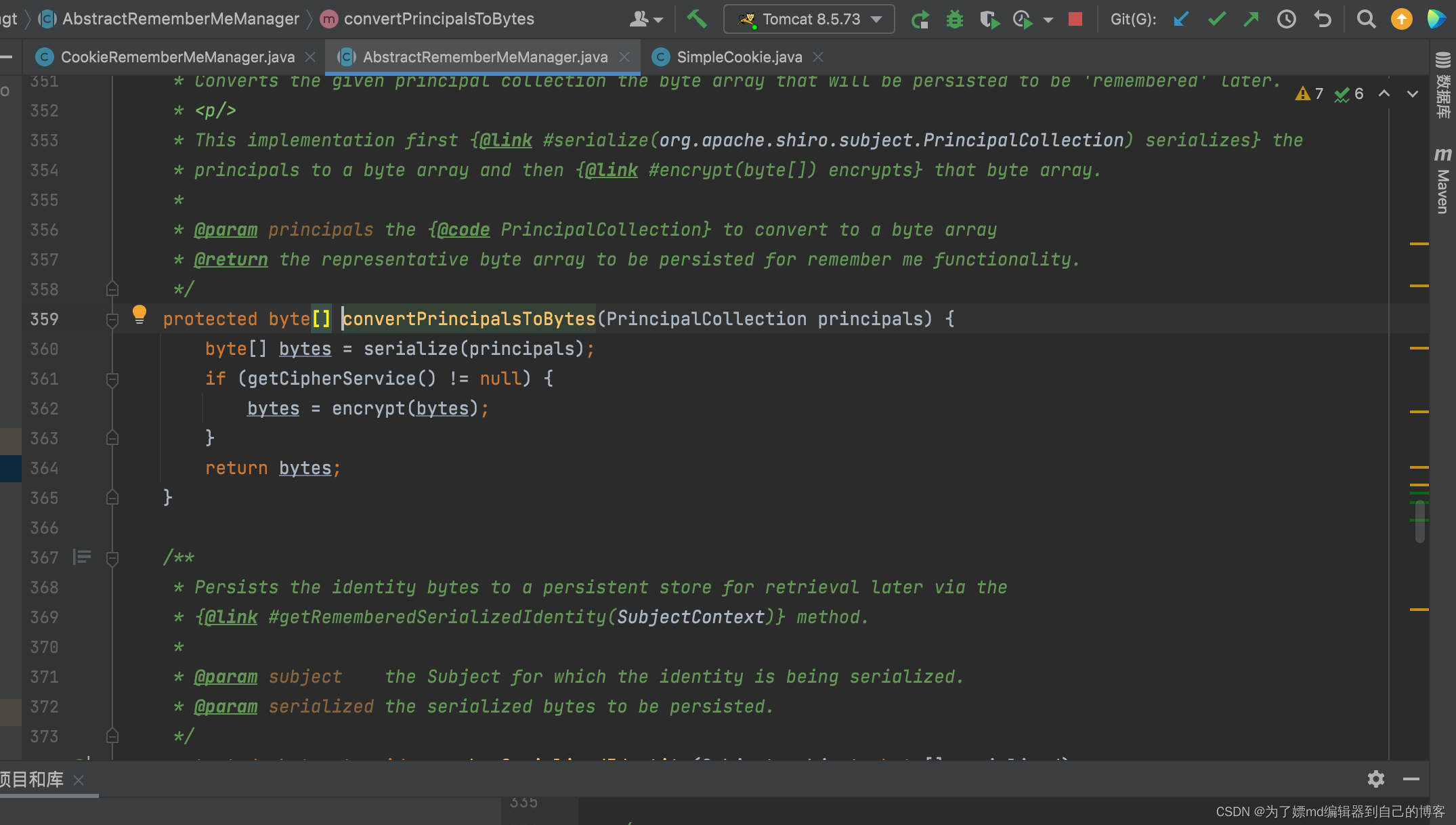Screen dimensions: 1456x825
Task: Open the user account dropdown icon
Action: pos(645,19)
